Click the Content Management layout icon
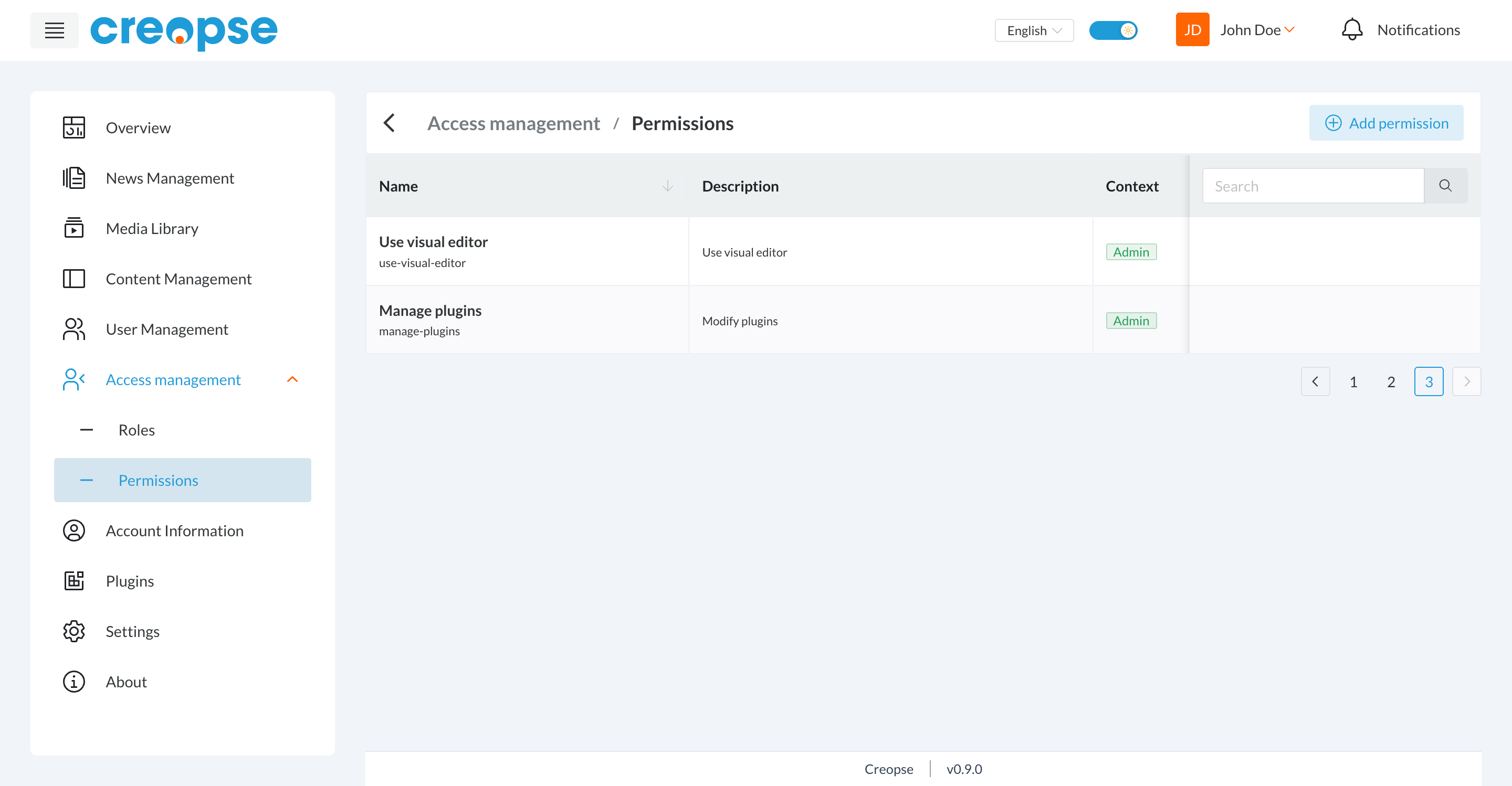This screenshot has width=1512, height=786. click(x=74, y=279)
